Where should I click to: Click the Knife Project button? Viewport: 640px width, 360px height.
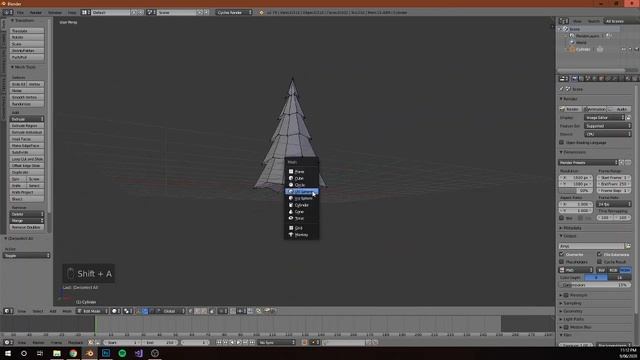(x=27, y=192)
